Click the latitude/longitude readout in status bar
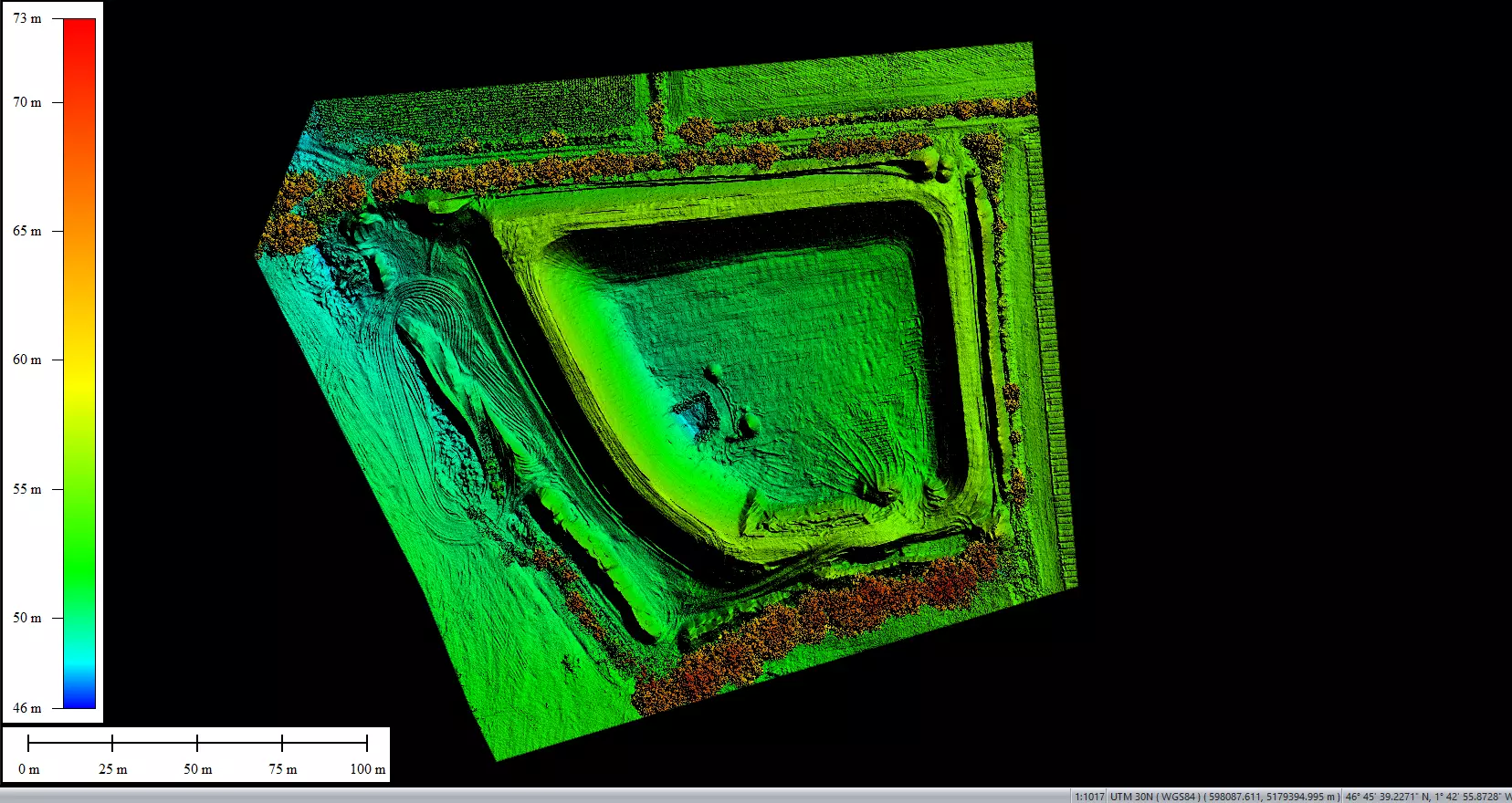 (1426, 797)
